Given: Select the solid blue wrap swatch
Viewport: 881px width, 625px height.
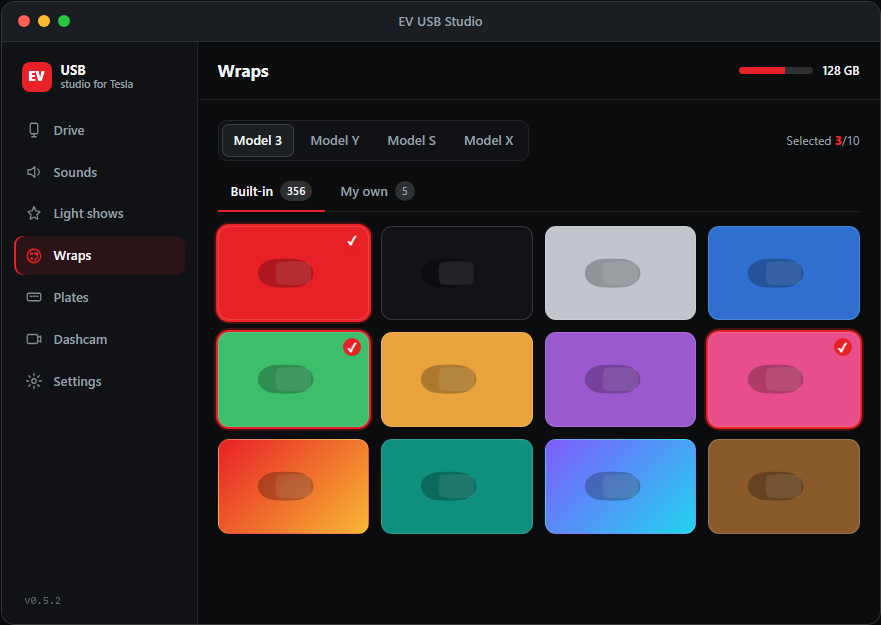Looking at the screenshot, I should click(784, 273).
